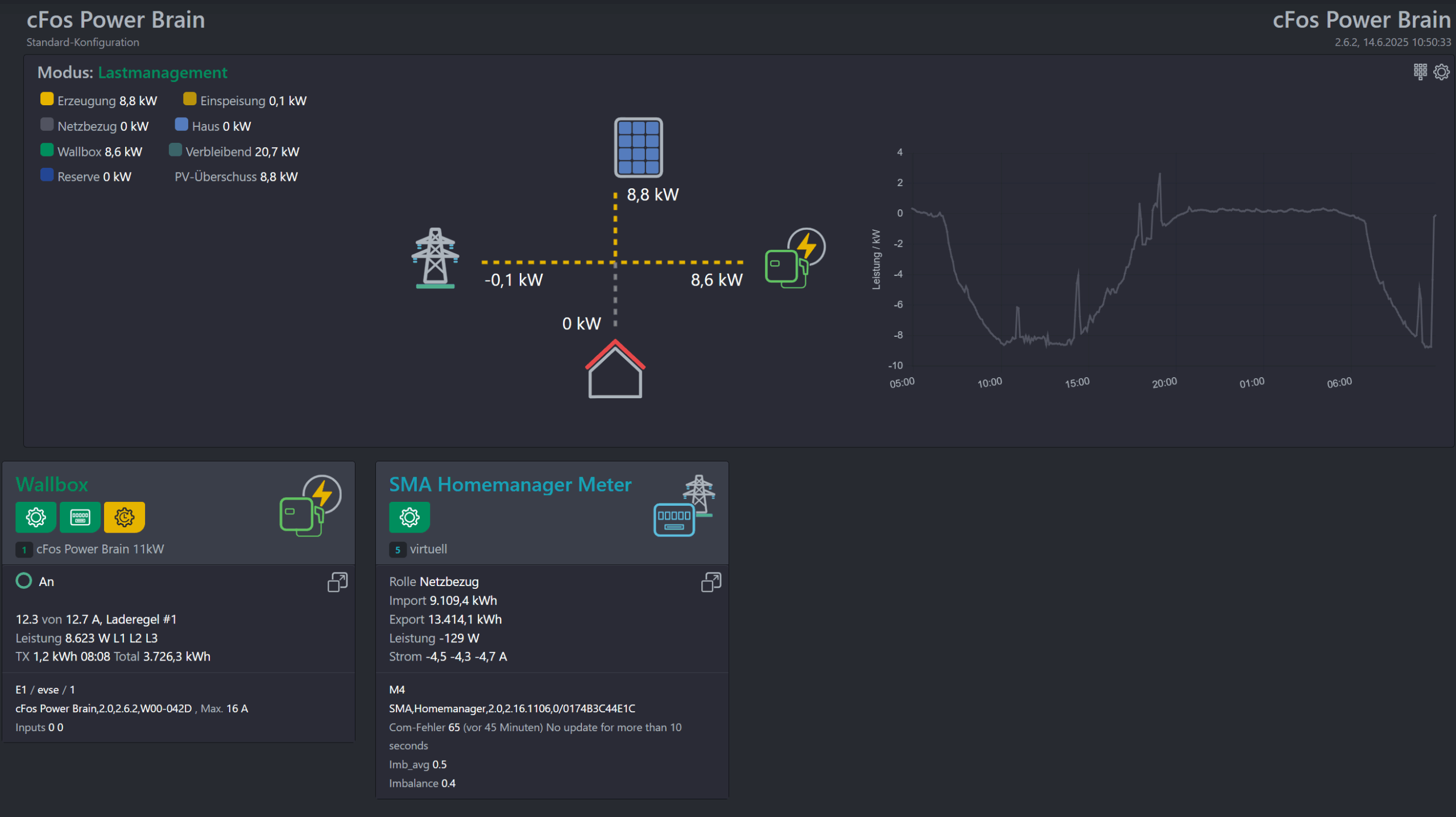The image size is (1456, 817).
Task: Click the Netzbezug grey legend swatch
Action: tap(47, 124)
